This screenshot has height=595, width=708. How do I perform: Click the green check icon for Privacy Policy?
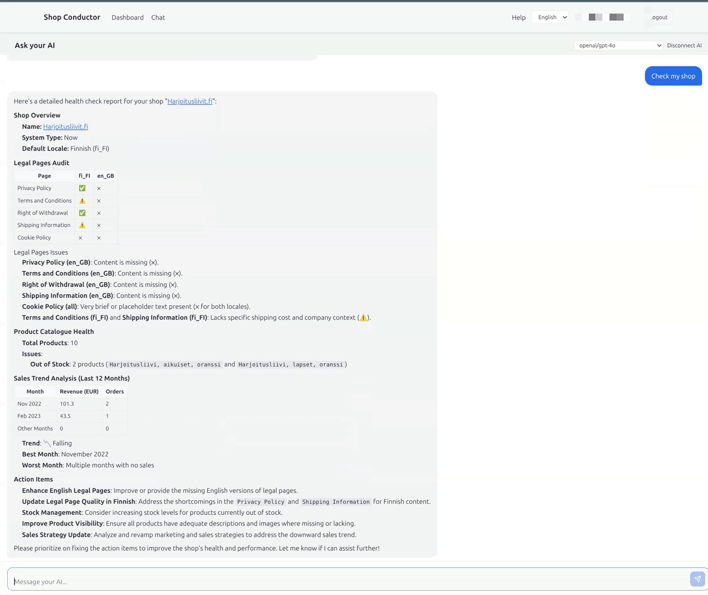pos(82,188)
